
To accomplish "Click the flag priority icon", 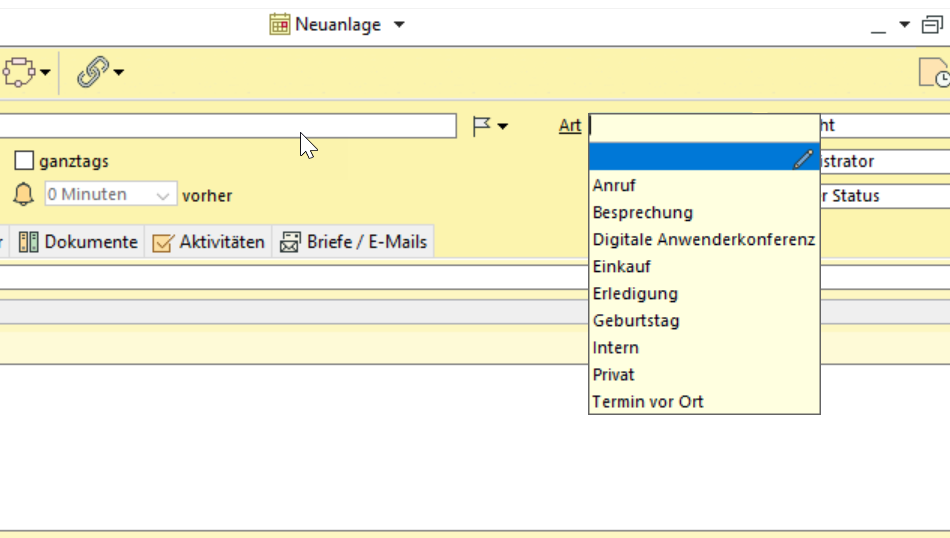I will coord(481,126).
